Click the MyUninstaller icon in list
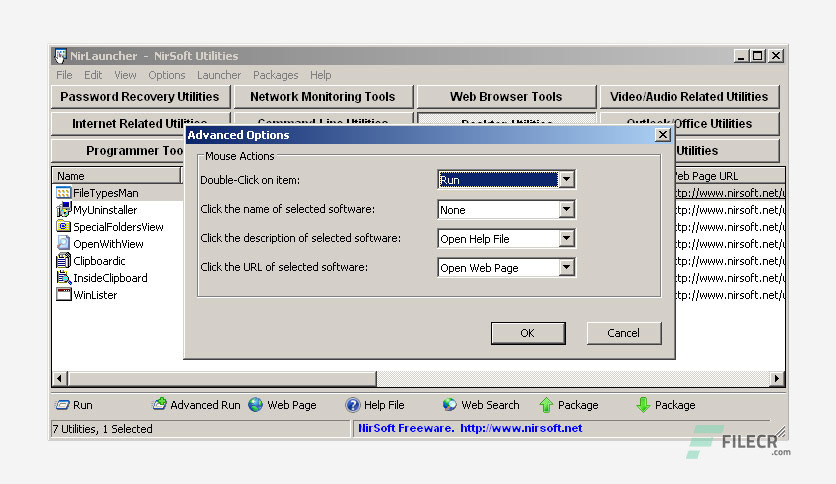The image size is (836, 484). (x=63, y=209)
